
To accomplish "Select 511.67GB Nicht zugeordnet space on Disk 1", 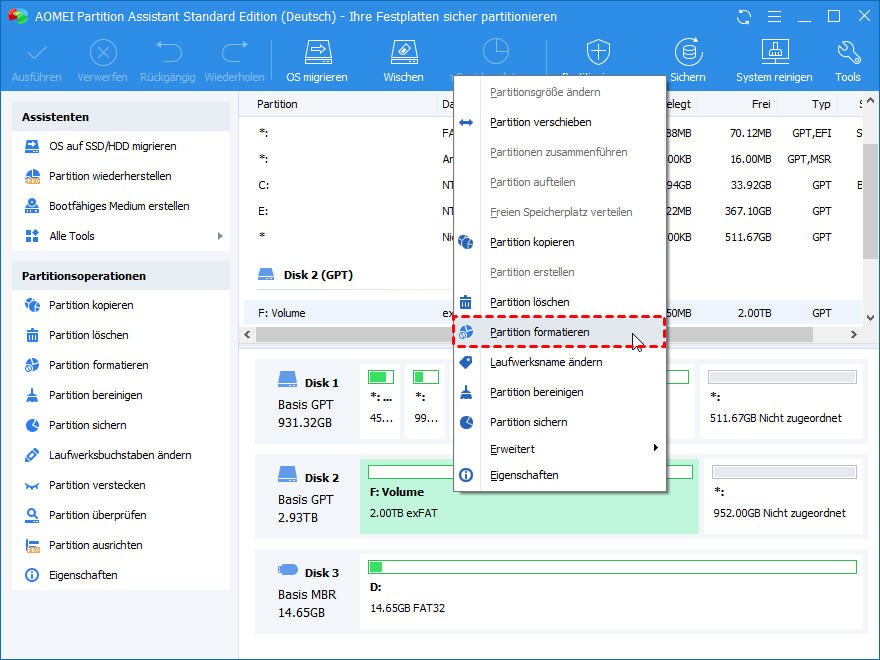I will coord(782,401).
